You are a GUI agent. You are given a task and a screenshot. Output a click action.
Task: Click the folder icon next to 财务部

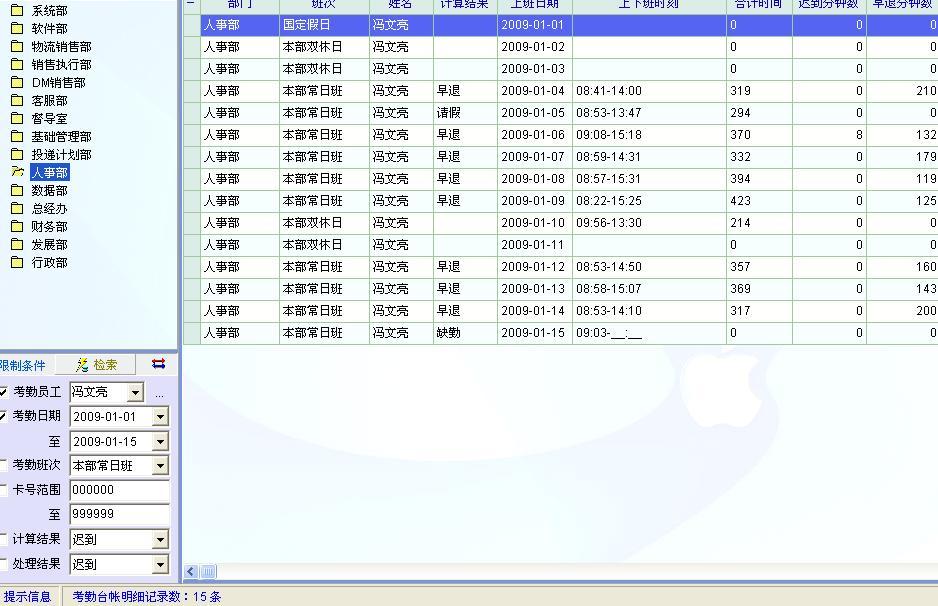pyautogui.click(x=17, y=226)
